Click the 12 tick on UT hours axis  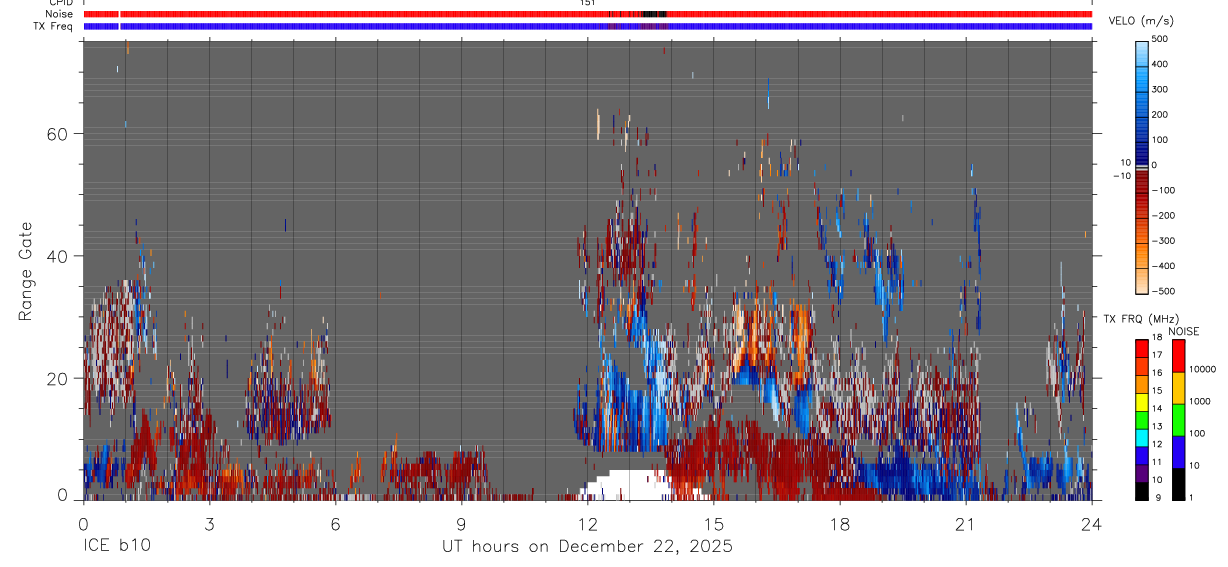[x=588, y=523]
